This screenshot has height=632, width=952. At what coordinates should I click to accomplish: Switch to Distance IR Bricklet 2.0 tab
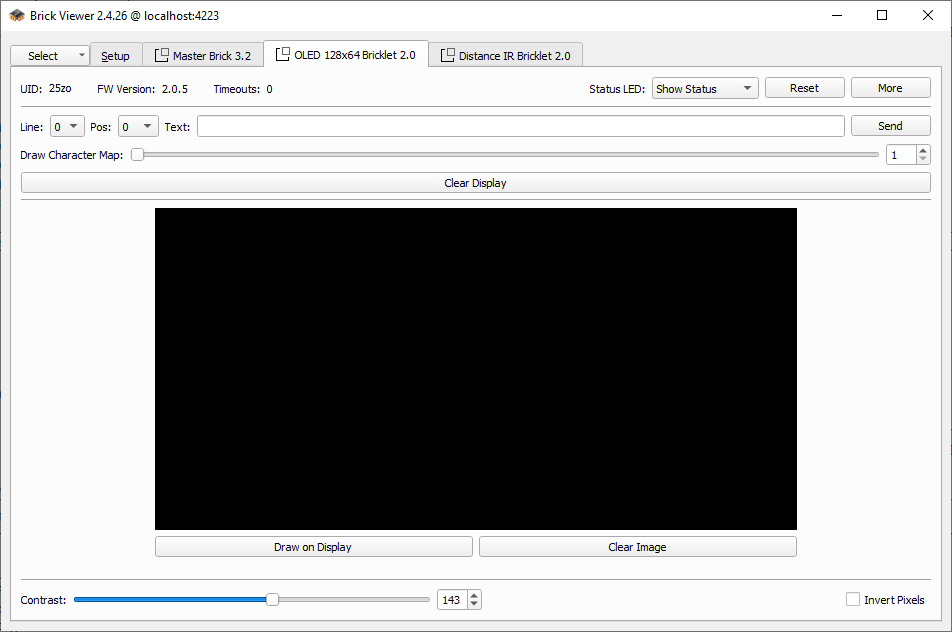513,56
